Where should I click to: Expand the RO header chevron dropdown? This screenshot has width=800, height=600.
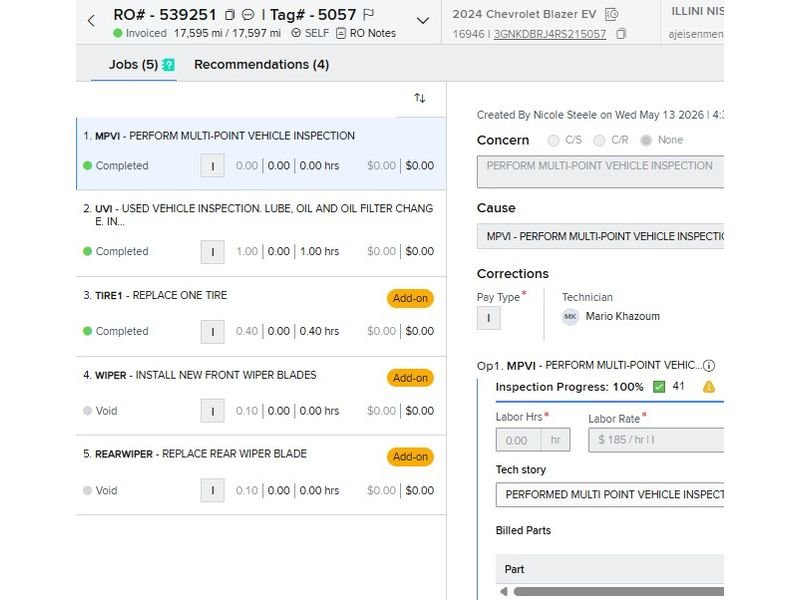tap(422, 21)
